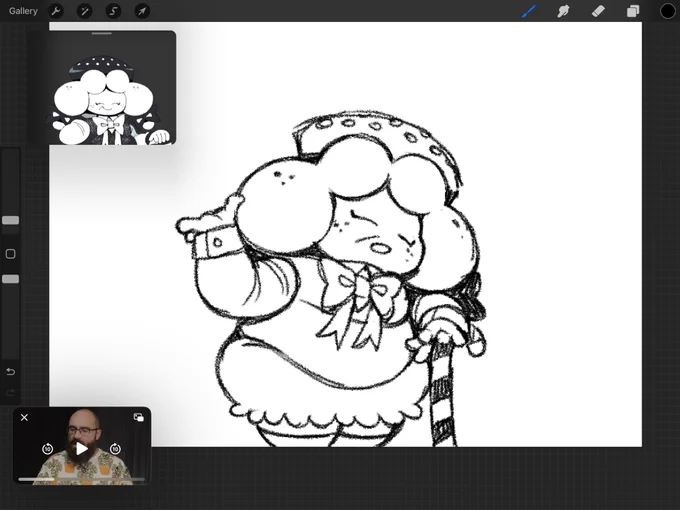Select the Brush tool
Screen dimensions: 680x510
529,11
